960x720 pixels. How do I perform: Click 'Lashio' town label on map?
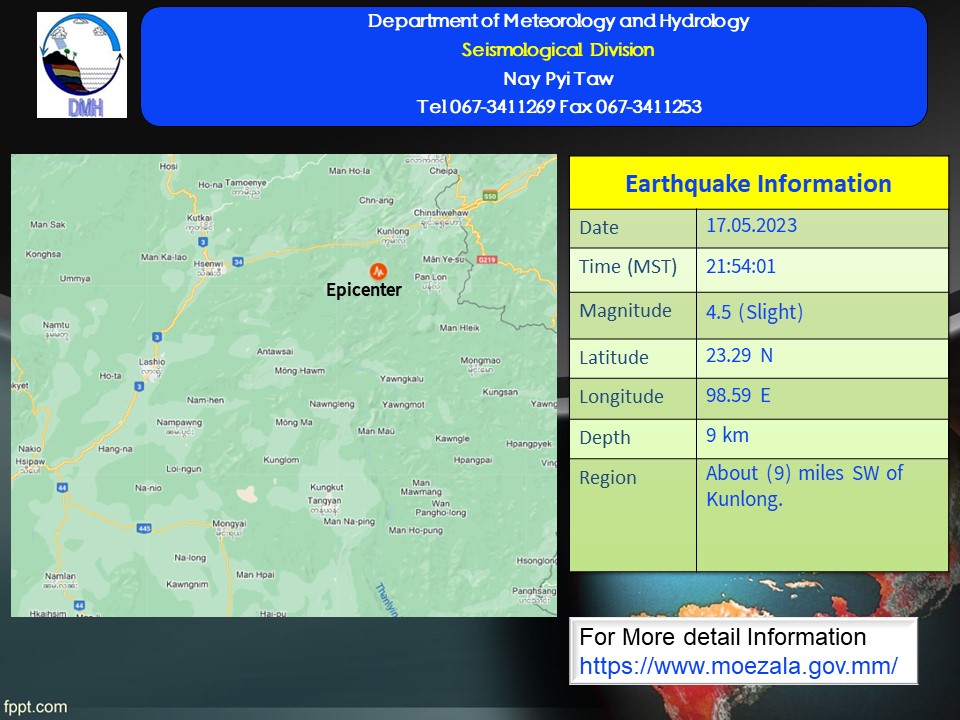click(x=152, y=362)
